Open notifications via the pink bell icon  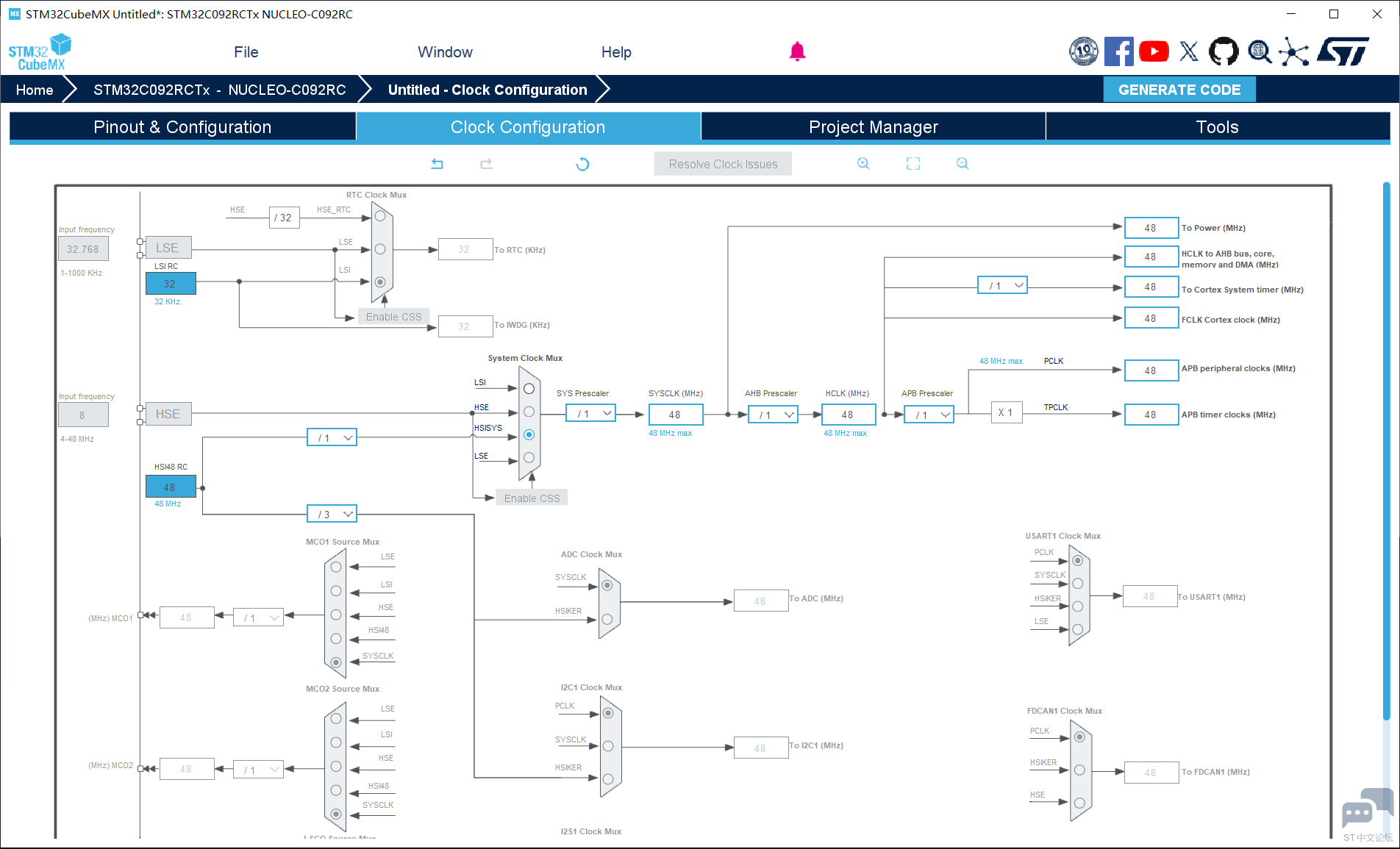[797, 51]
